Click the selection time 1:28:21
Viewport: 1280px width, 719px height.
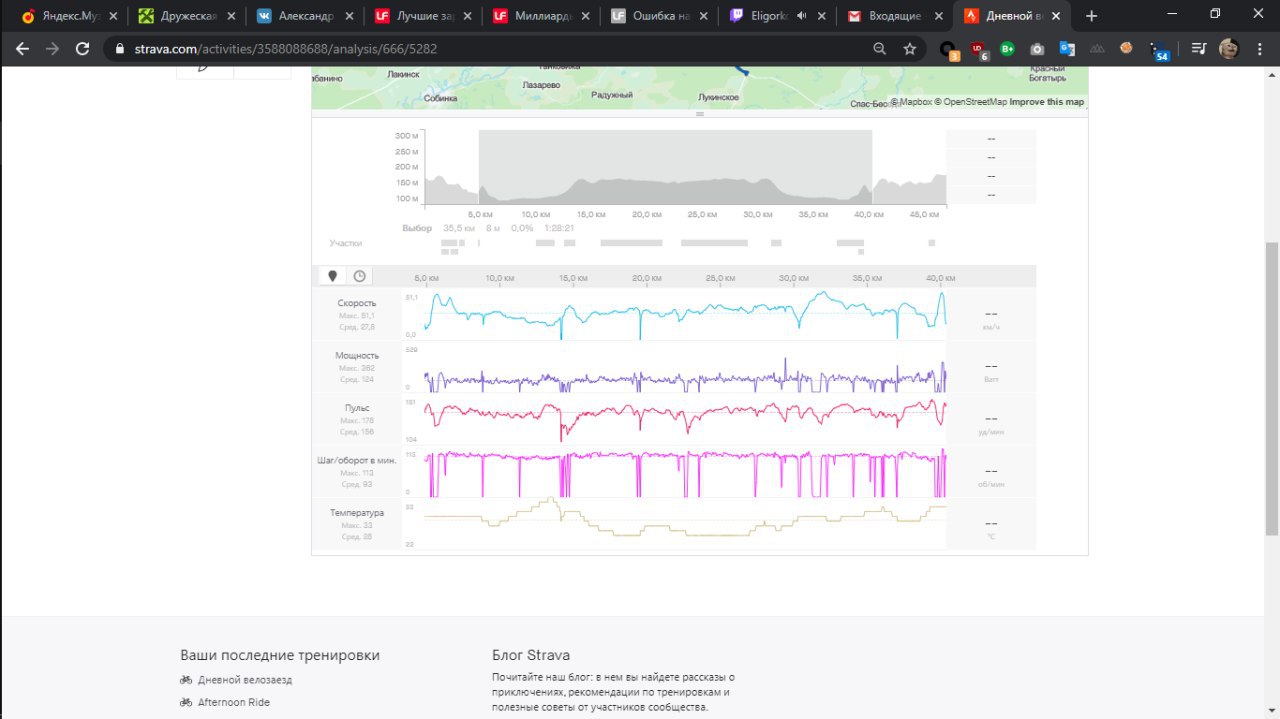point(557,228)
